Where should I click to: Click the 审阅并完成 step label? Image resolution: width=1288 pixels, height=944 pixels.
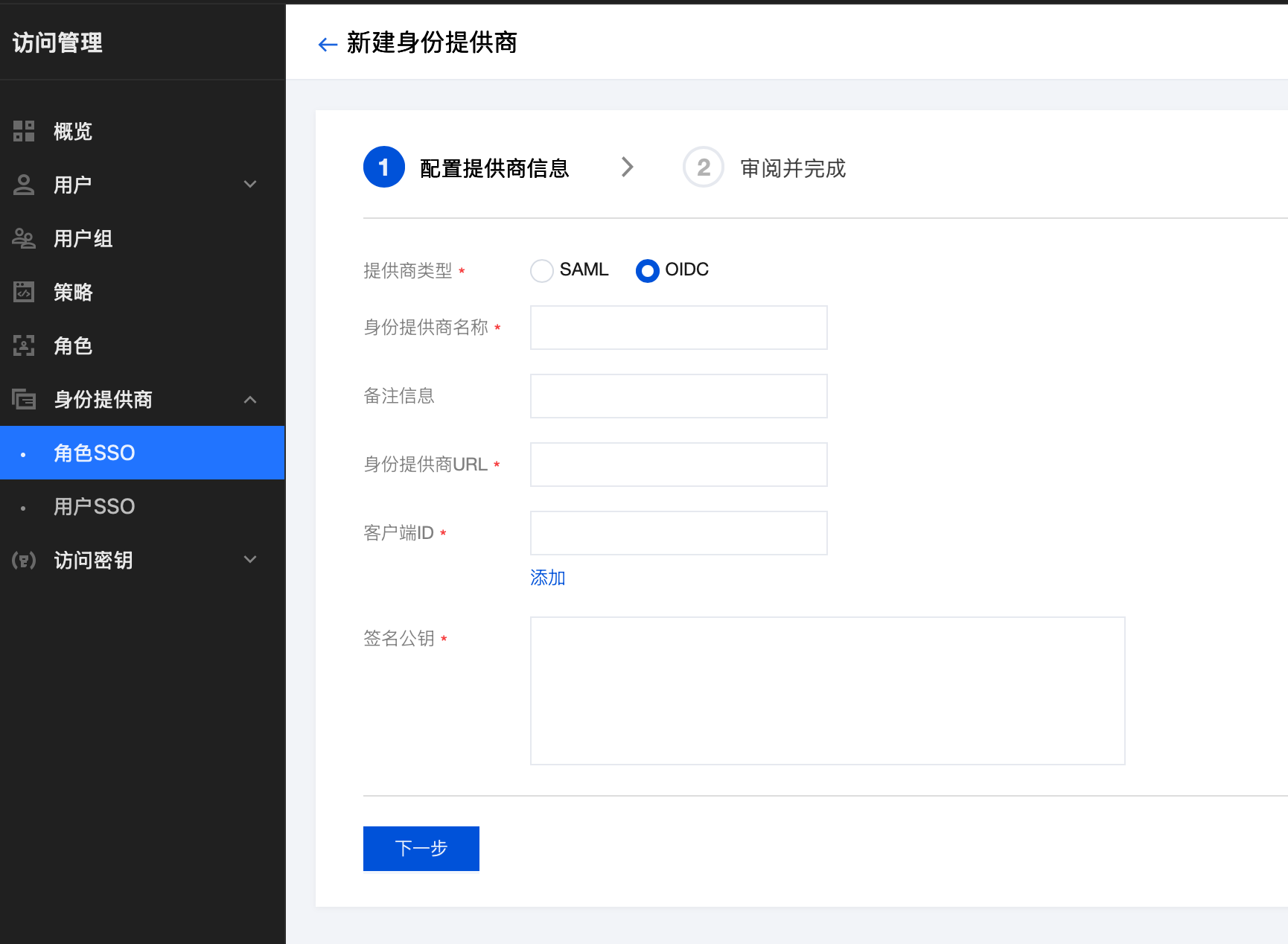click(x=793, y=168)
